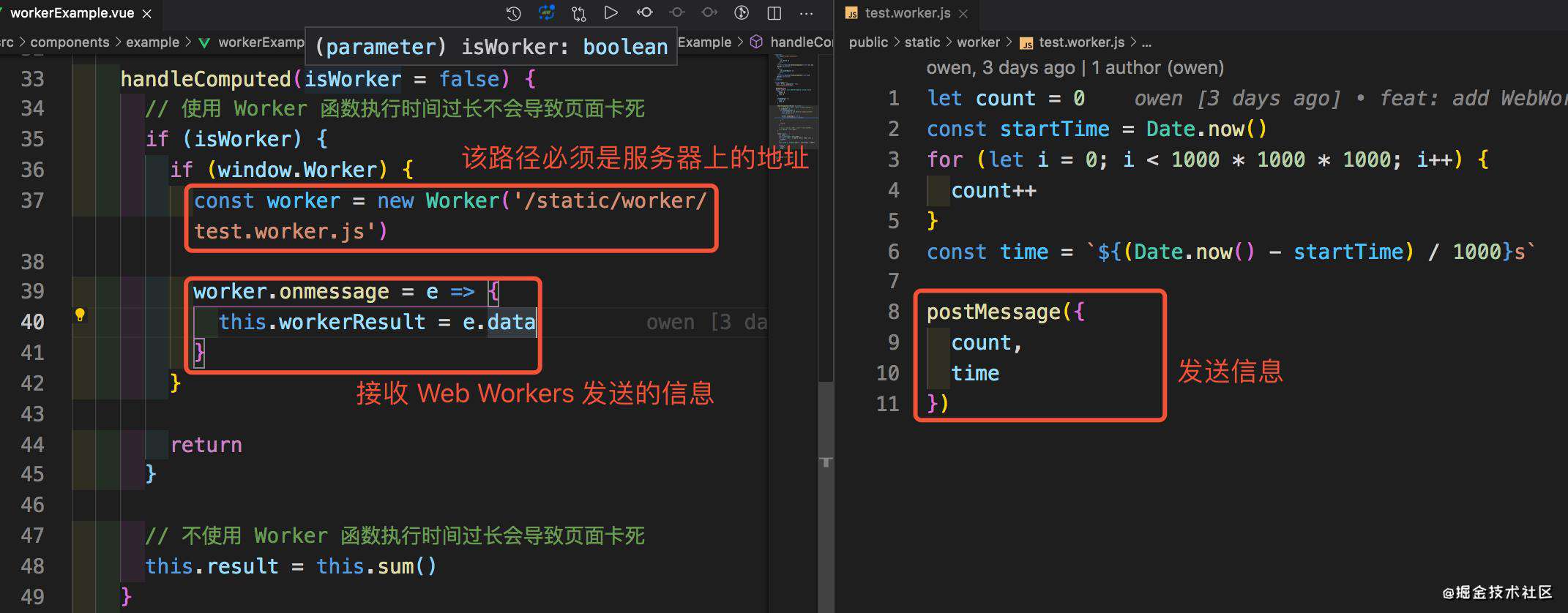Viewport: 1568px width, 613px height.
Task: Click 'this.sum()' call on line 48
Action: (377, 566)
